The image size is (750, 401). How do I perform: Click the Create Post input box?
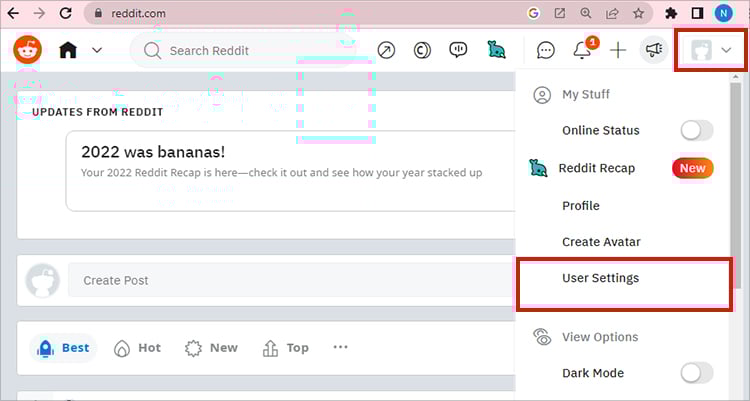(x=290, y=280)
